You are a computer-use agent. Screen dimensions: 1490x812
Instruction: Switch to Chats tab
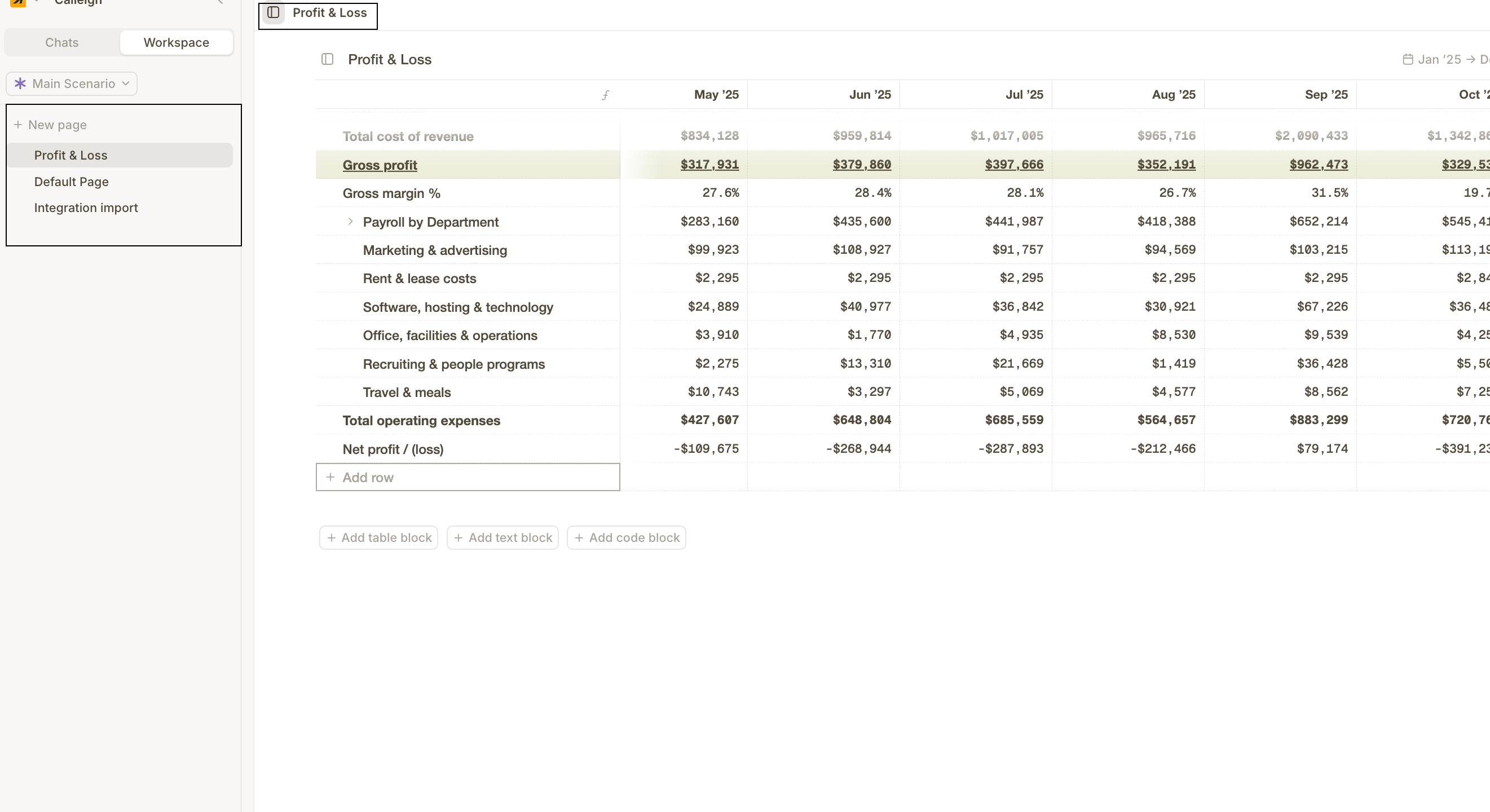click(62, 42)
